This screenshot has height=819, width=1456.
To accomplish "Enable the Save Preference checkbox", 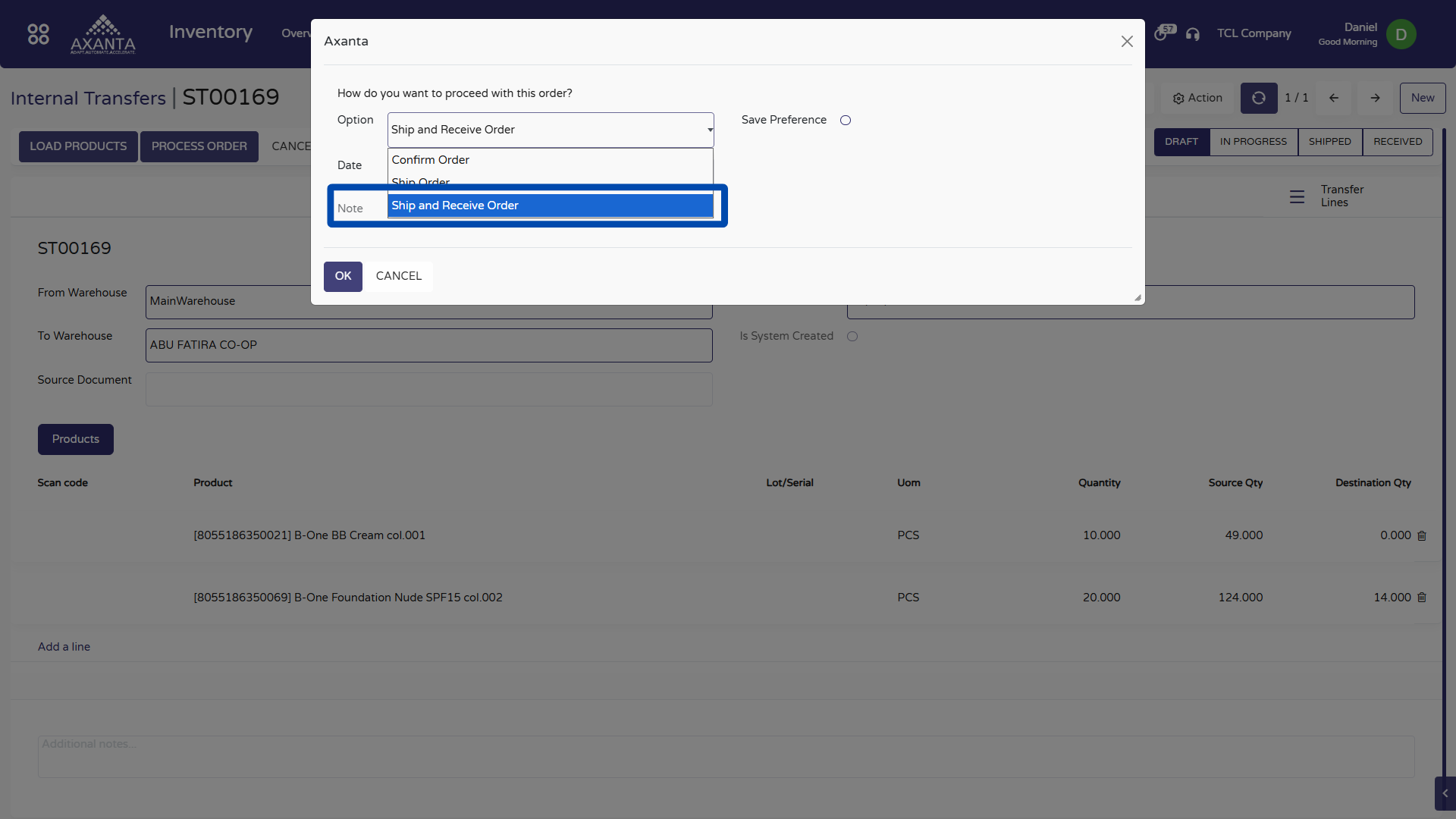I will pyautogui.click(x=846, y=121).
